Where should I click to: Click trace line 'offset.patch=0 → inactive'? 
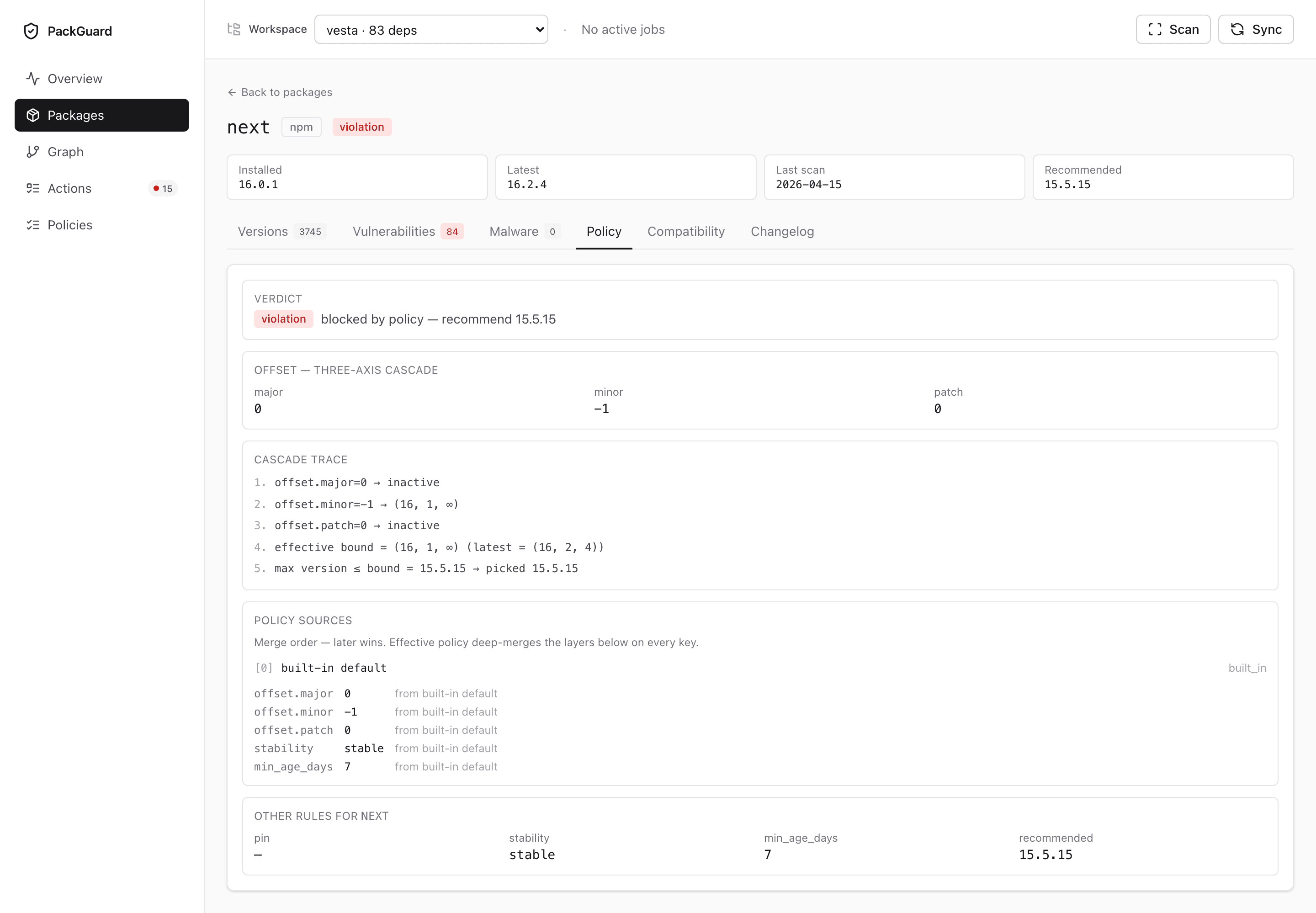point(357,525)
